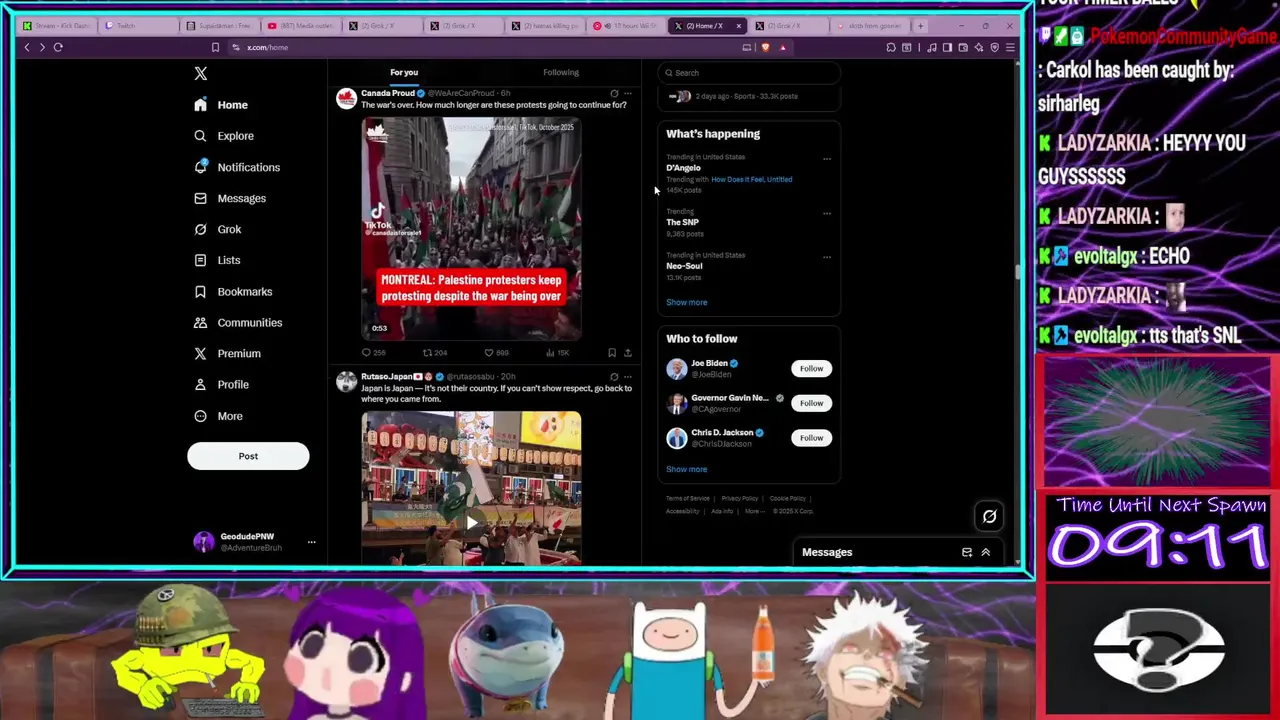This screenshot has width=1280, height=720.
Task: Switch to the For you tab
Action: (404, 72)
